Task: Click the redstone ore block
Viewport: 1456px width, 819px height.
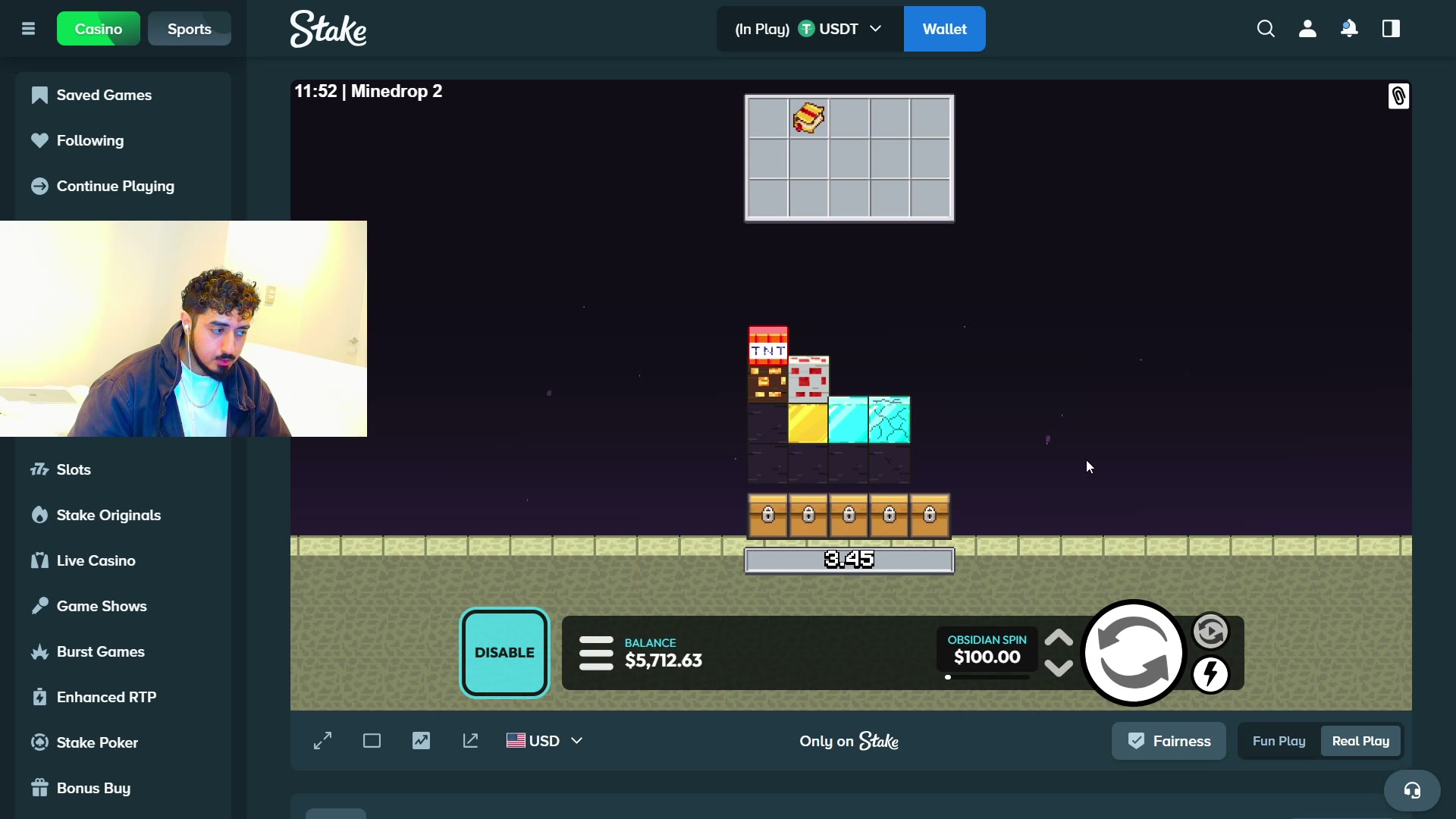Action: (808, 379)
